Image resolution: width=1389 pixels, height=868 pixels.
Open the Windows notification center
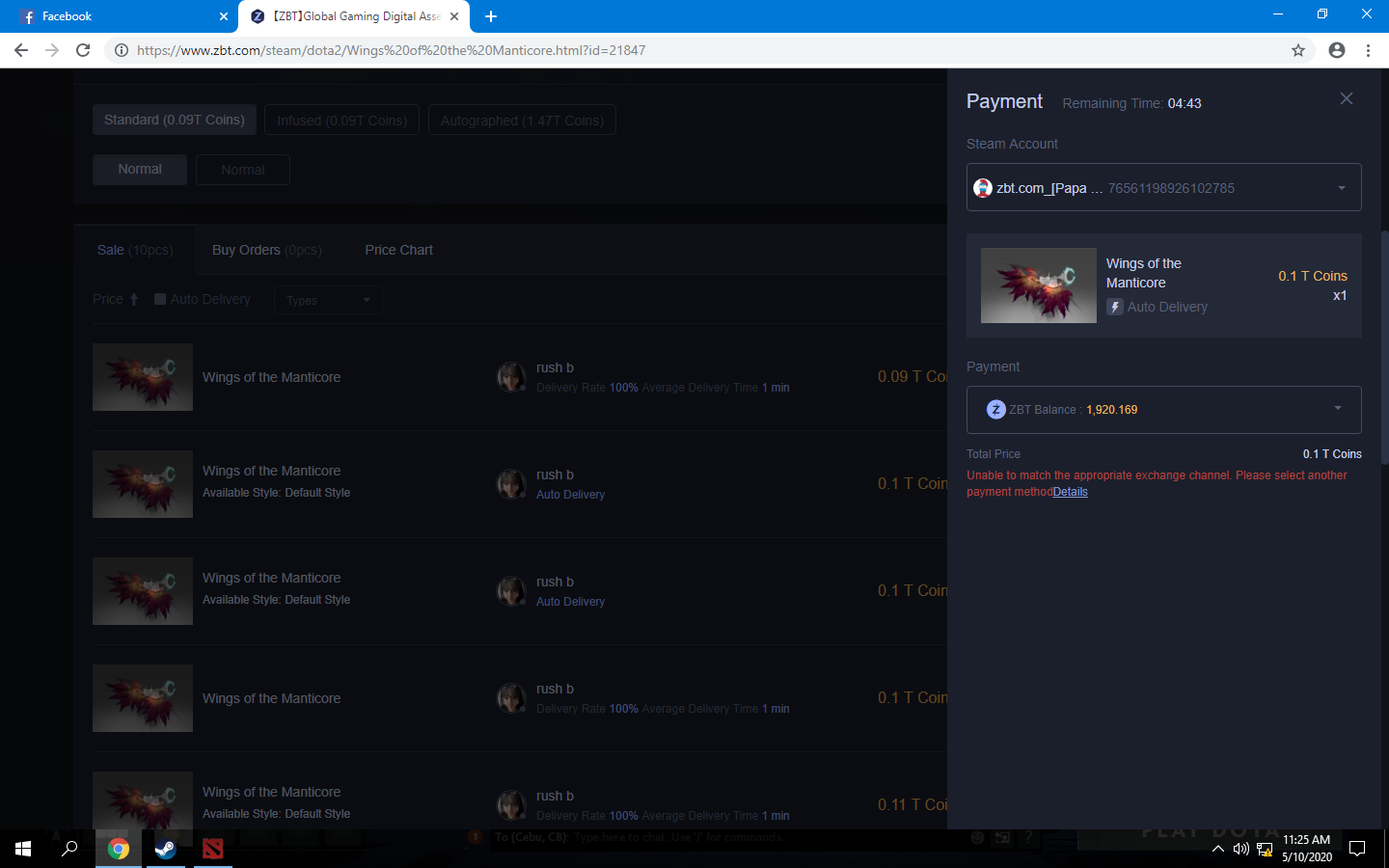(1357, 849)
